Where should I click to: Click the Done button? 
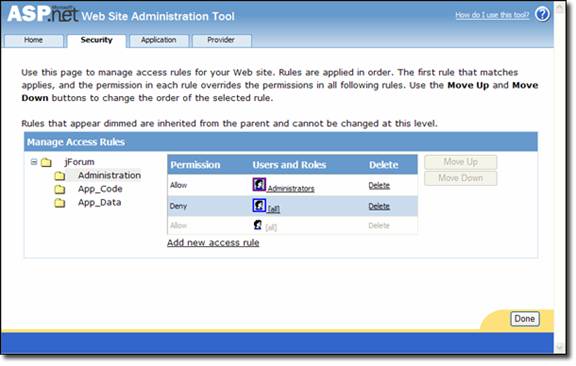[x=525, y=319]
